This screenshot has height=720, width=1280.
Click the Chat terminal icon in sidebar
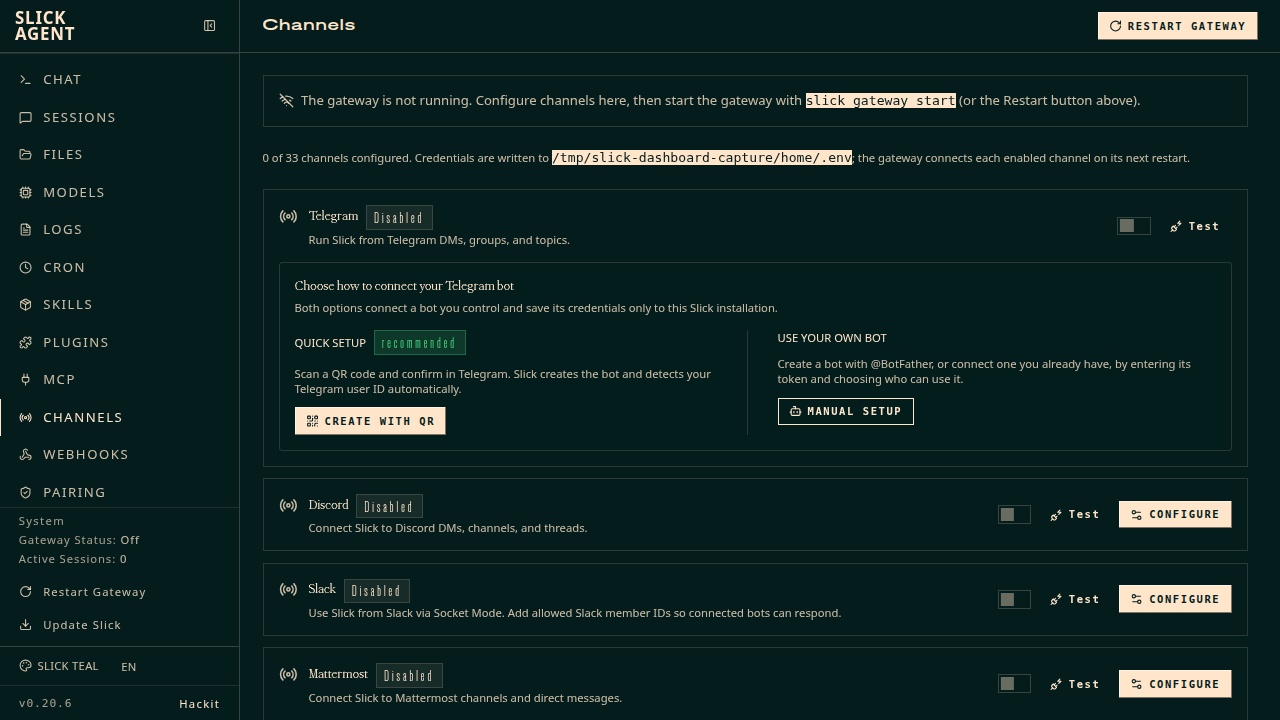26,80
